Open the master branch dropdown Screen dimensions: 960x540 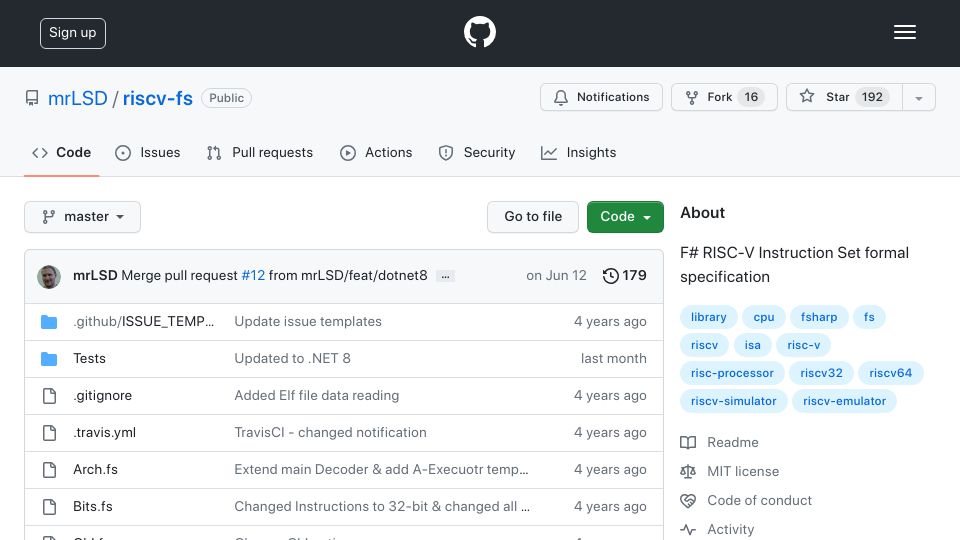tap(83, 217)
